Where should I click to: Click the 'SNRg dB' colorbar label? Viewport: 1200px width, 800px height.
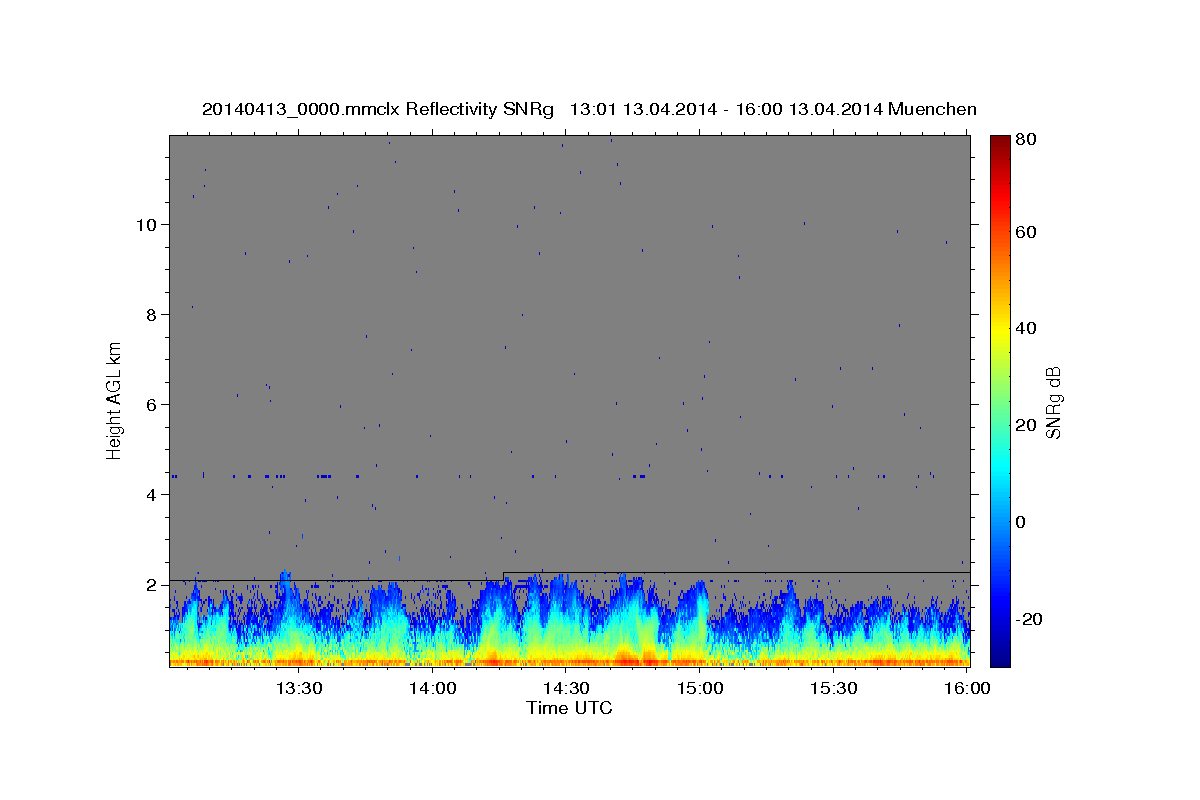point(1053,402)
